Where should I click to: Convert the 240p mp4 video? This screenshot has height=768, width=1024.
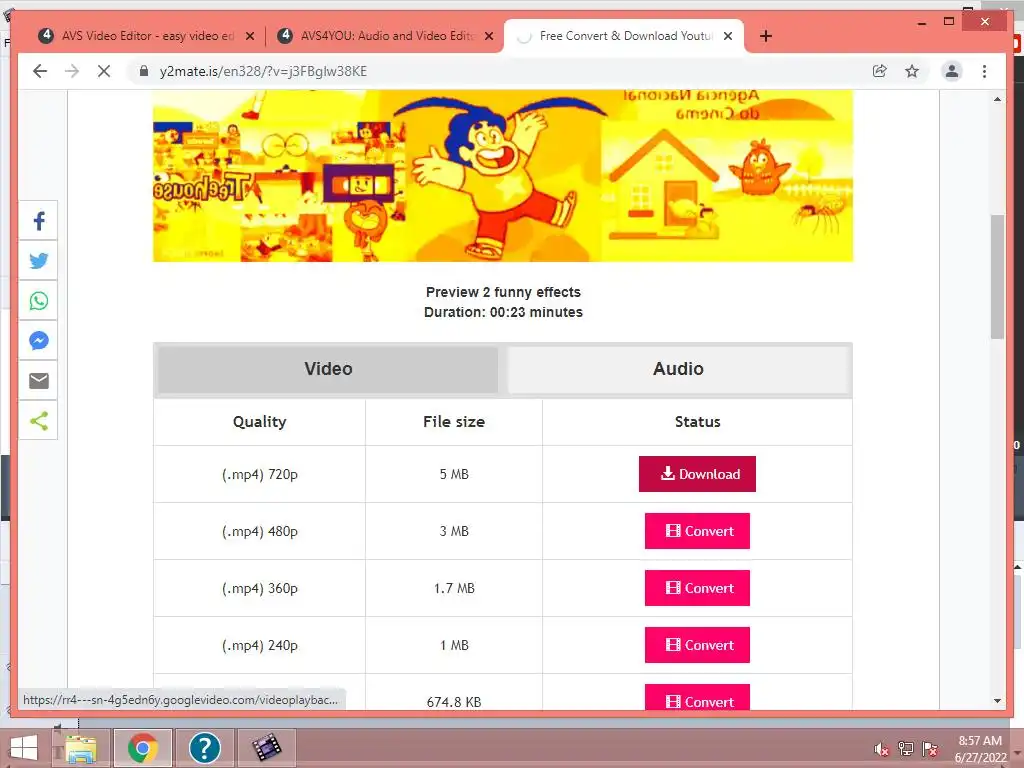click(697, 645)
